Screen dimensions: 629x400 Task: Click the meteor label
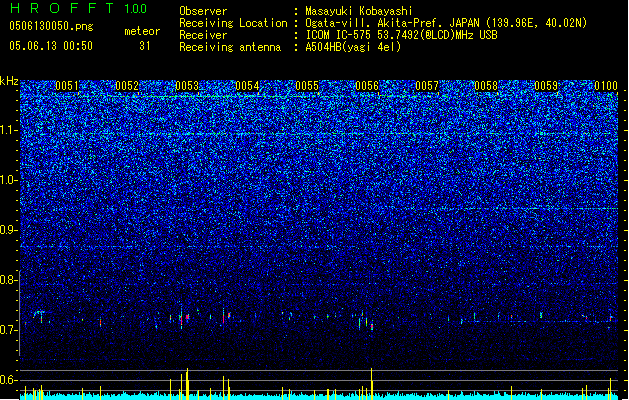tap(142, 31)
